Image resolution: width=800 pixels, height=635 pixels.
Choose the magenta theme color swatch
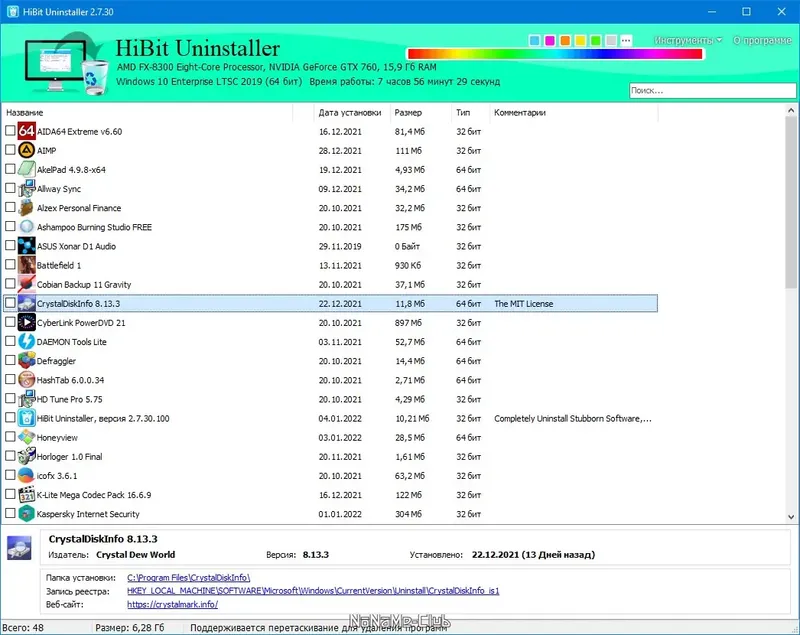pyautogui.click(x=549, y=40)
